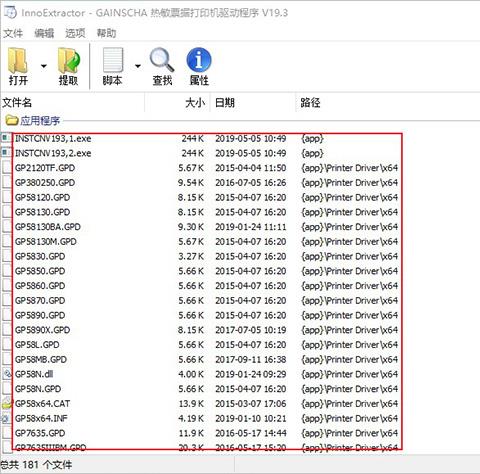Click the {app} path of INSTCNV193,1.exe
480x474 pixels.
coord(312,138)
